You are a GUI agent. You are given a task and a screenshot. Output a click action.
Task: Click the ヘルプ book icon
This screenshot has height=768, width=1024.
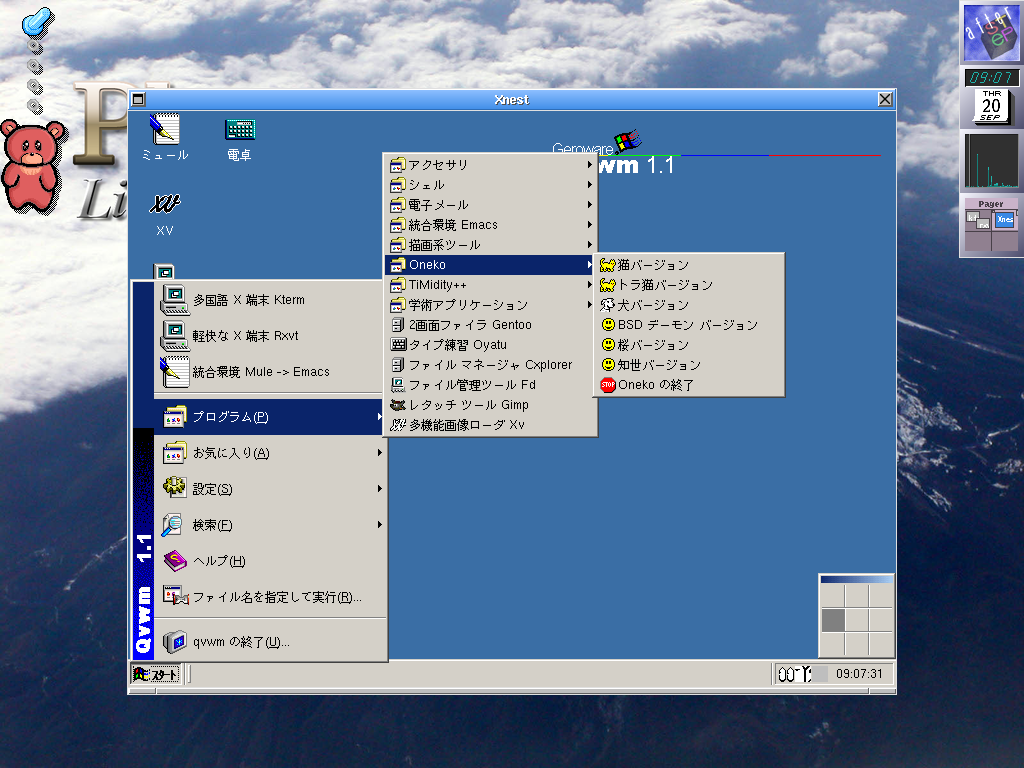[x=174, y=560]
